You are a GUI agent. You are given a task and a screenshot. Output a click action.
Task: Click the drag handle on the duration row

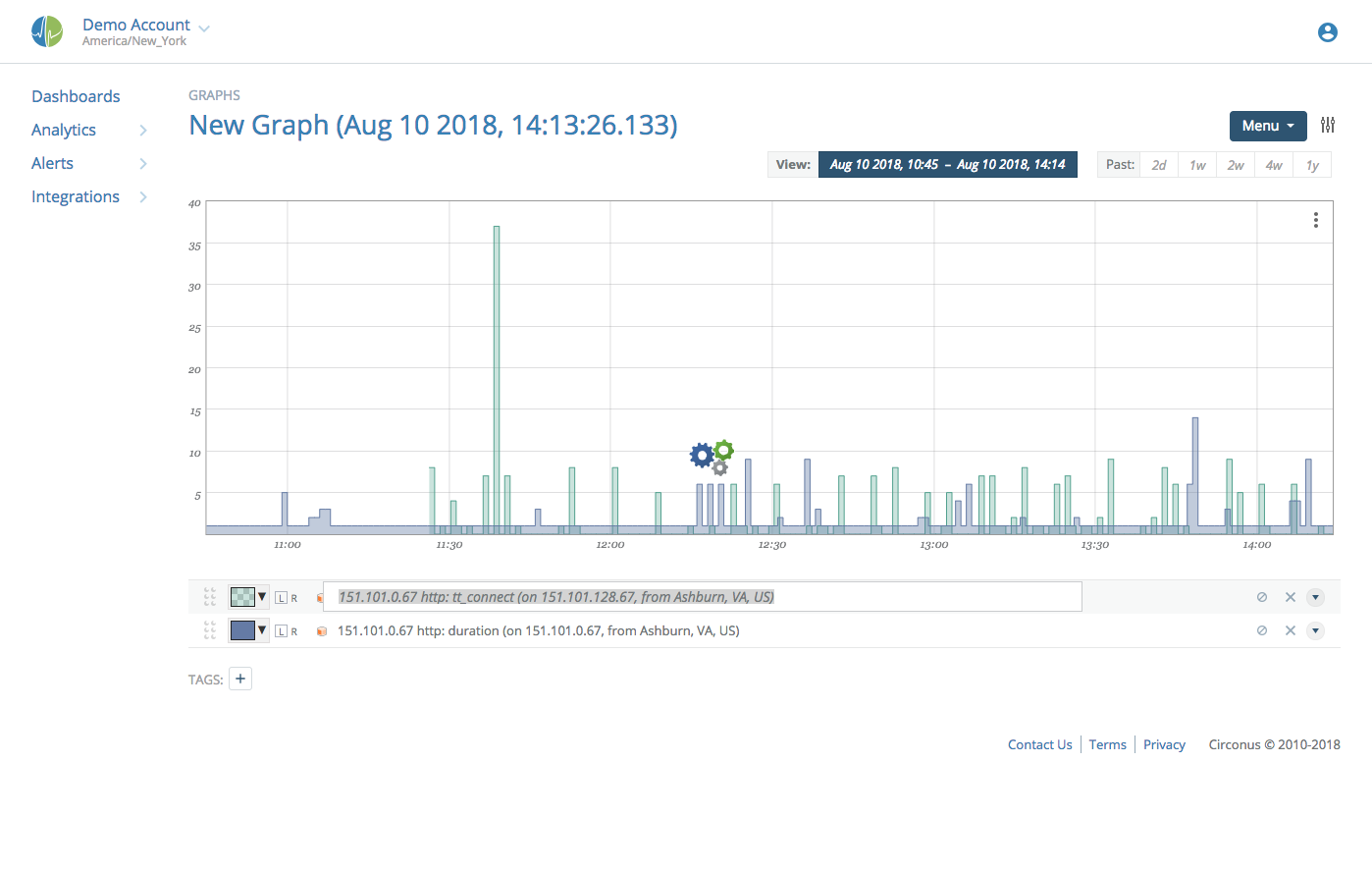point(209,630)
